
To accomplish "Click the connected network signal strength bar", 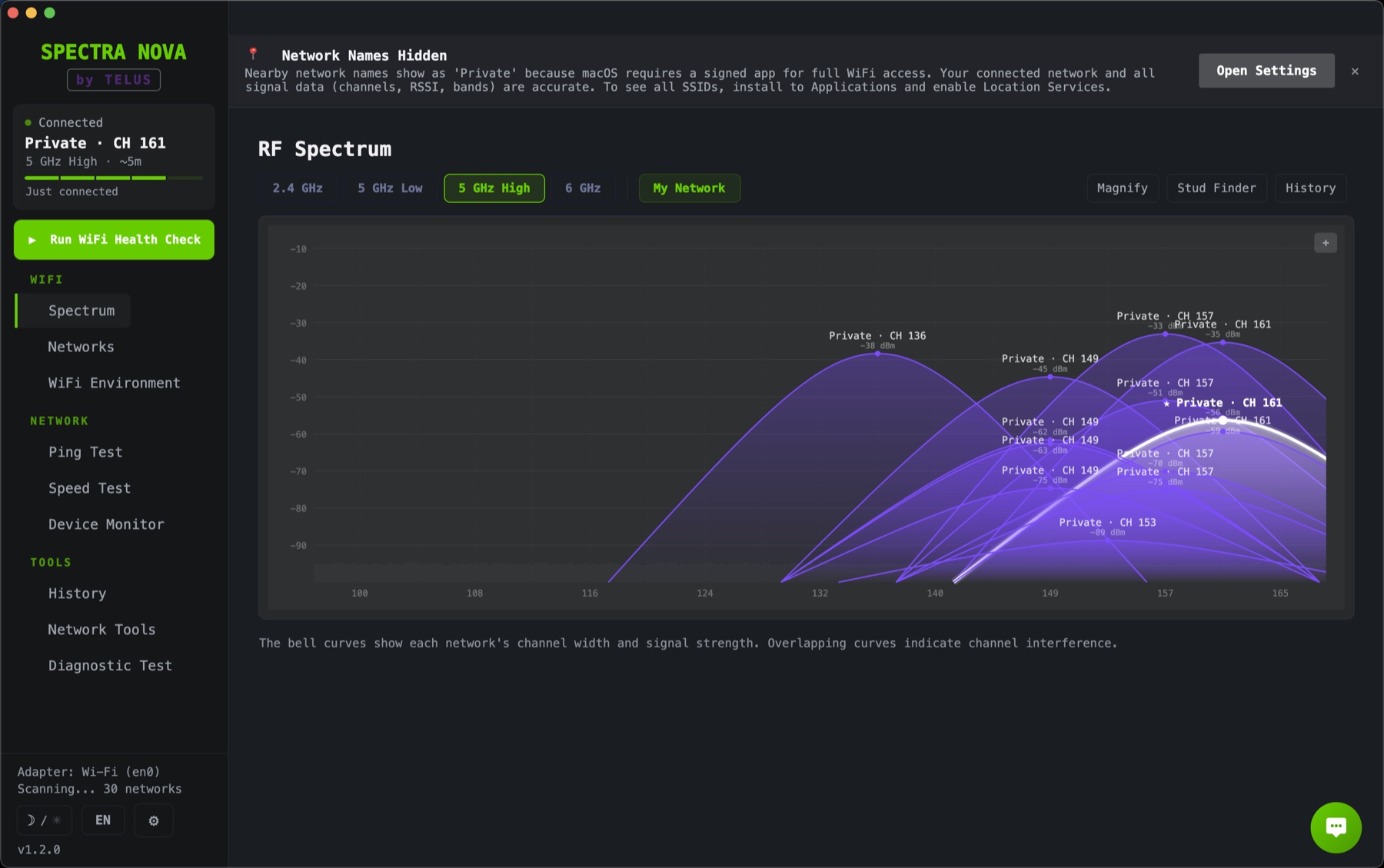I will (114, 178).
